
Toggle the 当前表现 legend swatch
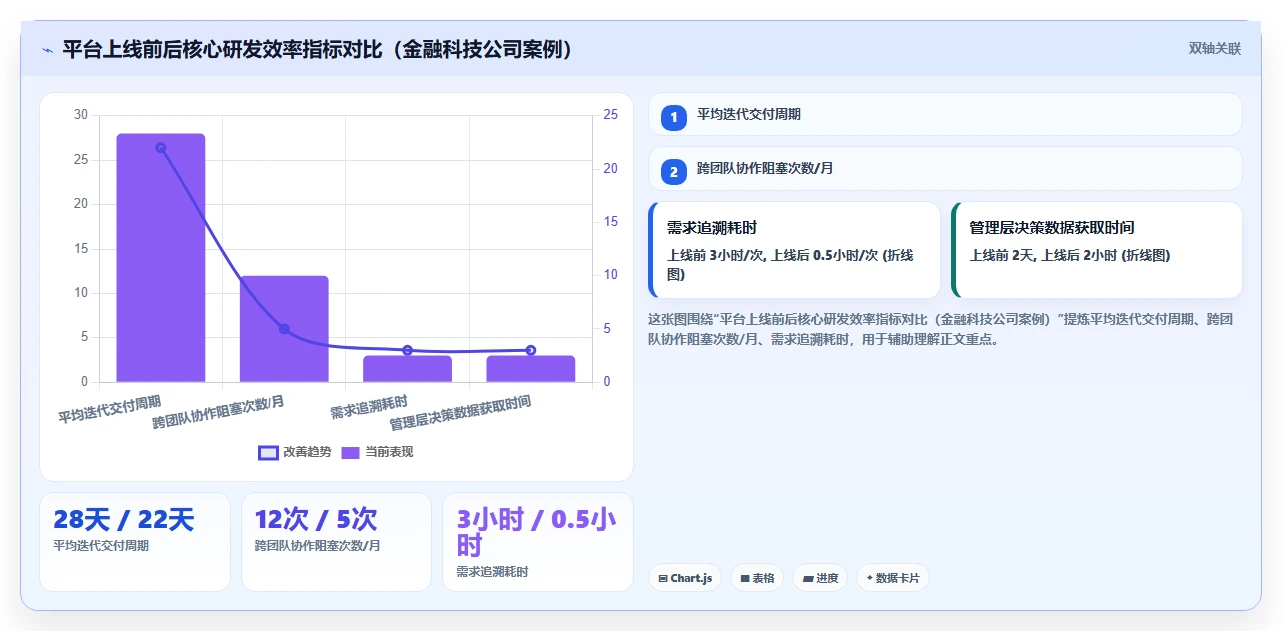pyautogui.click(x=351, y=452)
